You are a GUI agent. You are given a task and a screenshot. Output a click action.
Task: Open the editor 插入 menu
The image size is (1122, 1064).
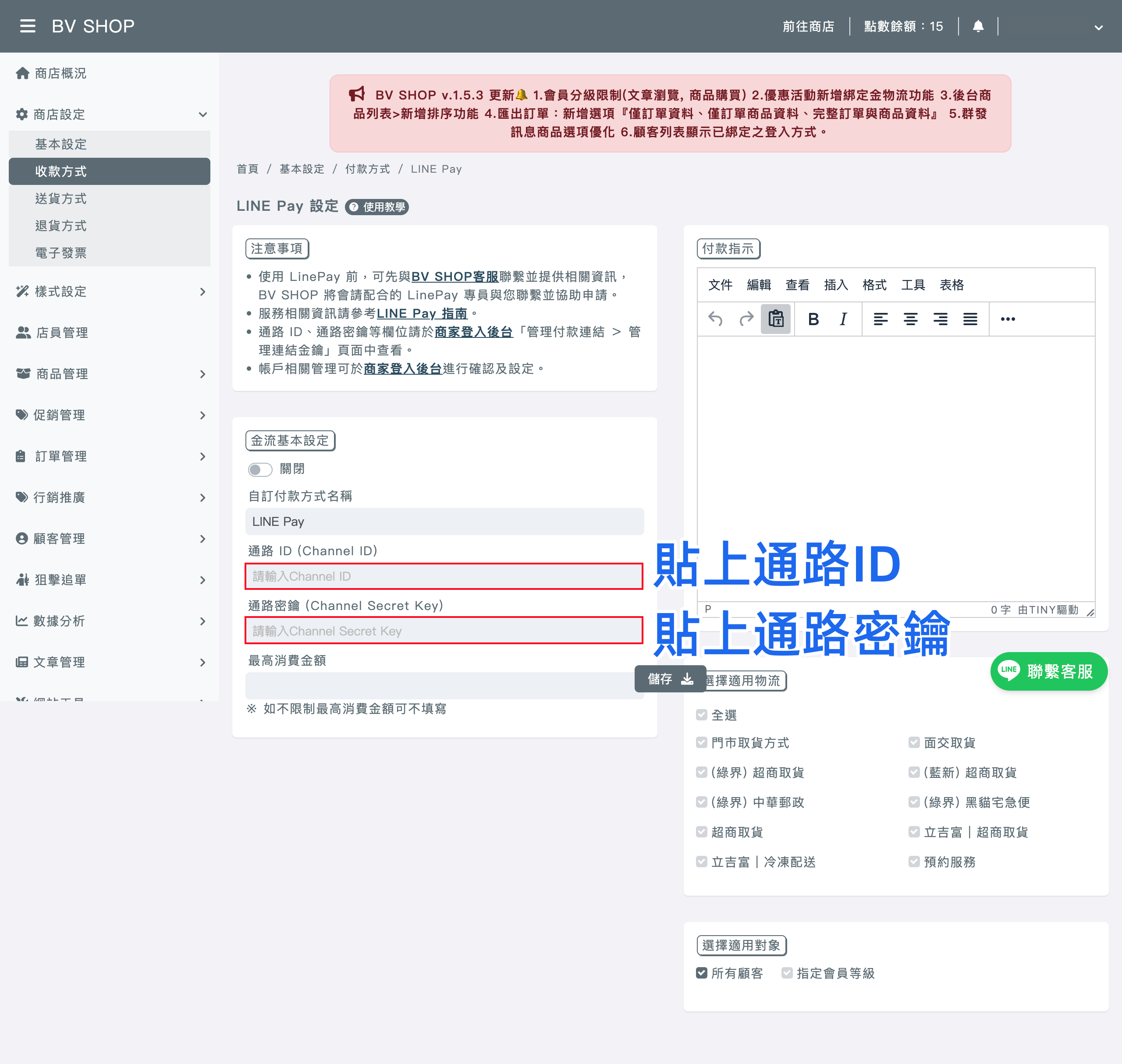pyautogui.click(x=835, y=285)
